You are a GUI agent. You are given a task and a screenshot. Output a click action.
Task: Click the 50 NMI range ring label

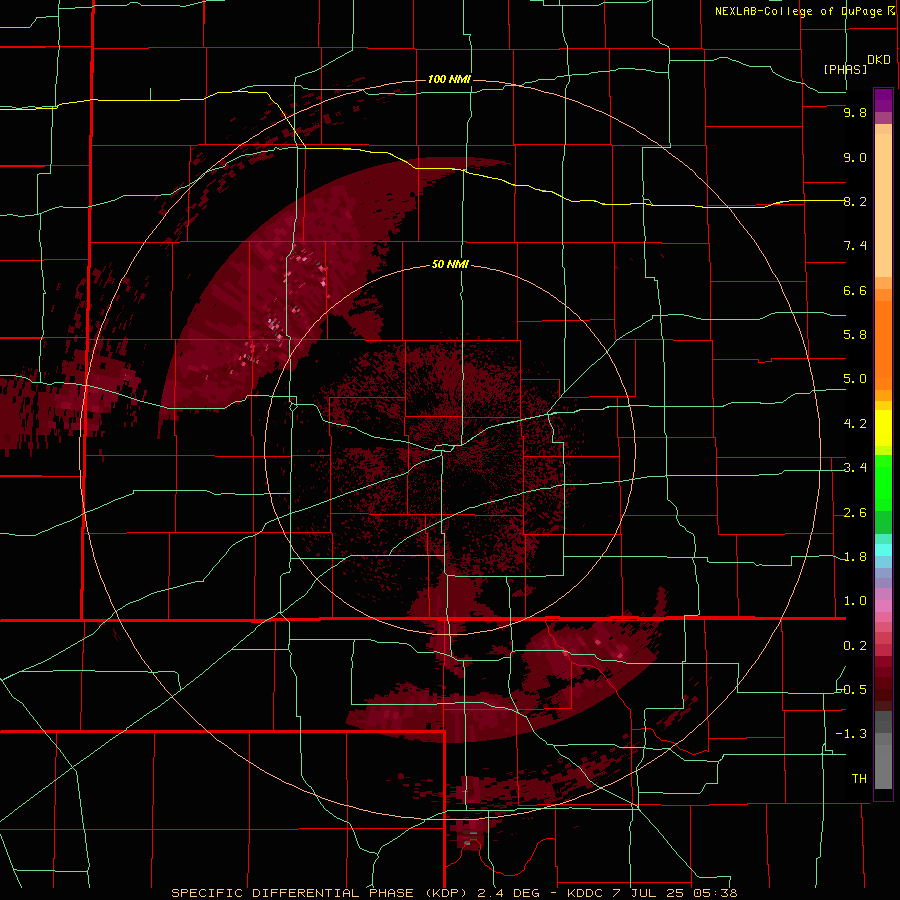coord(450,264)
